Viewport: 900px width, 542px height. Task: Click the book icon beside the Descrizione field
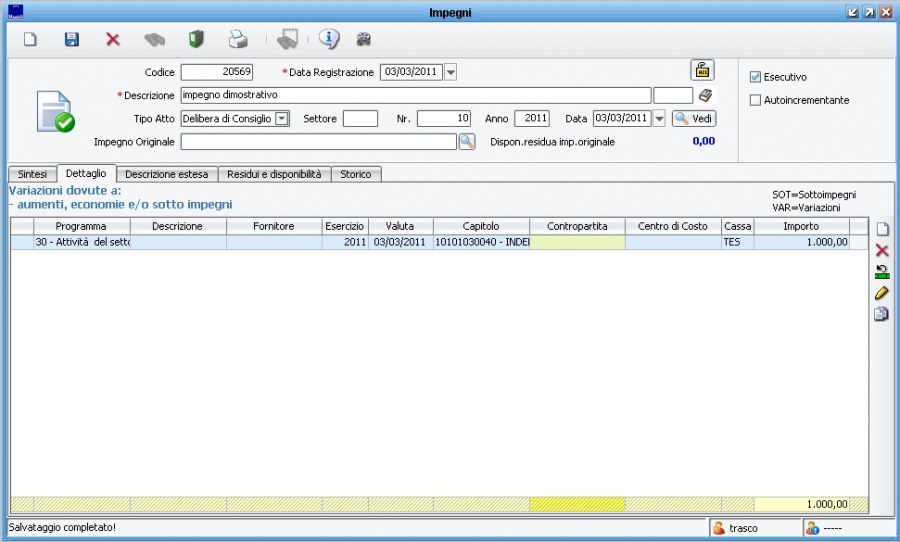tap(706, 95)
